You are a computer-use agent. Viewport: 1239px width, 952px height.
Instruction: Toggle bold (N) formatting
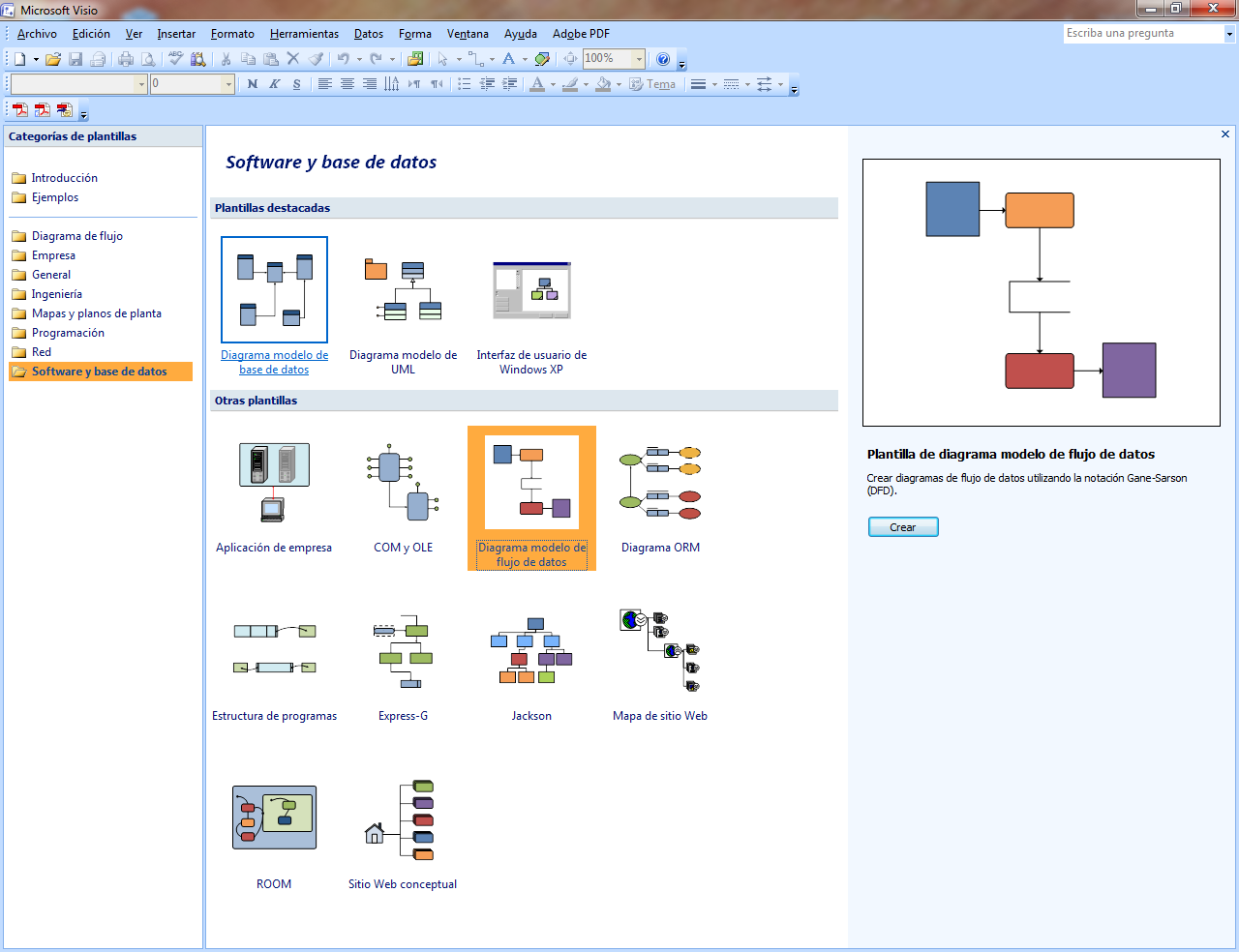click(253, 84)
